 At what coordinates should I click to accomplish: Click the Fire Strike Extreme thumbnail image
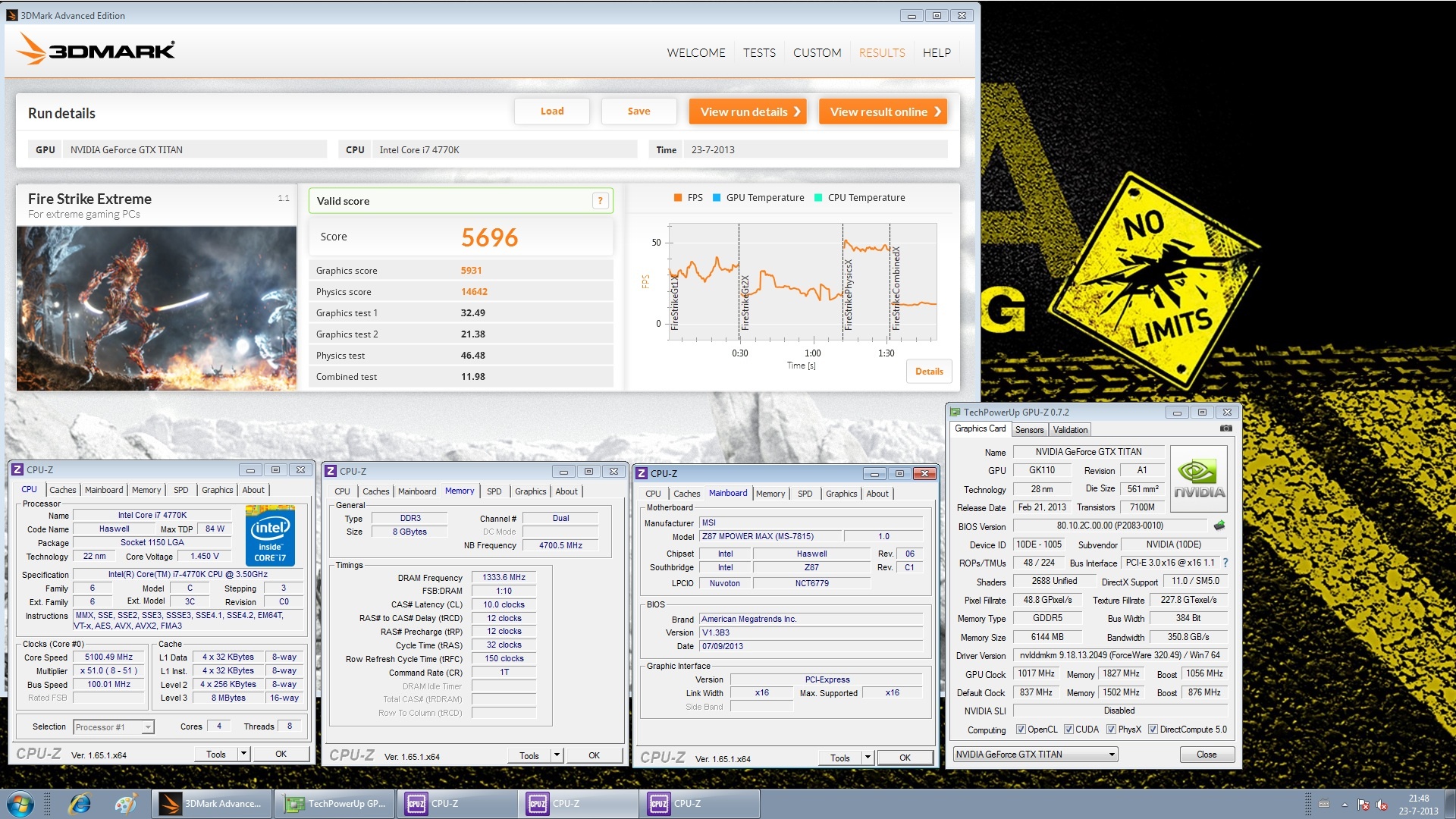pos(156,309)
